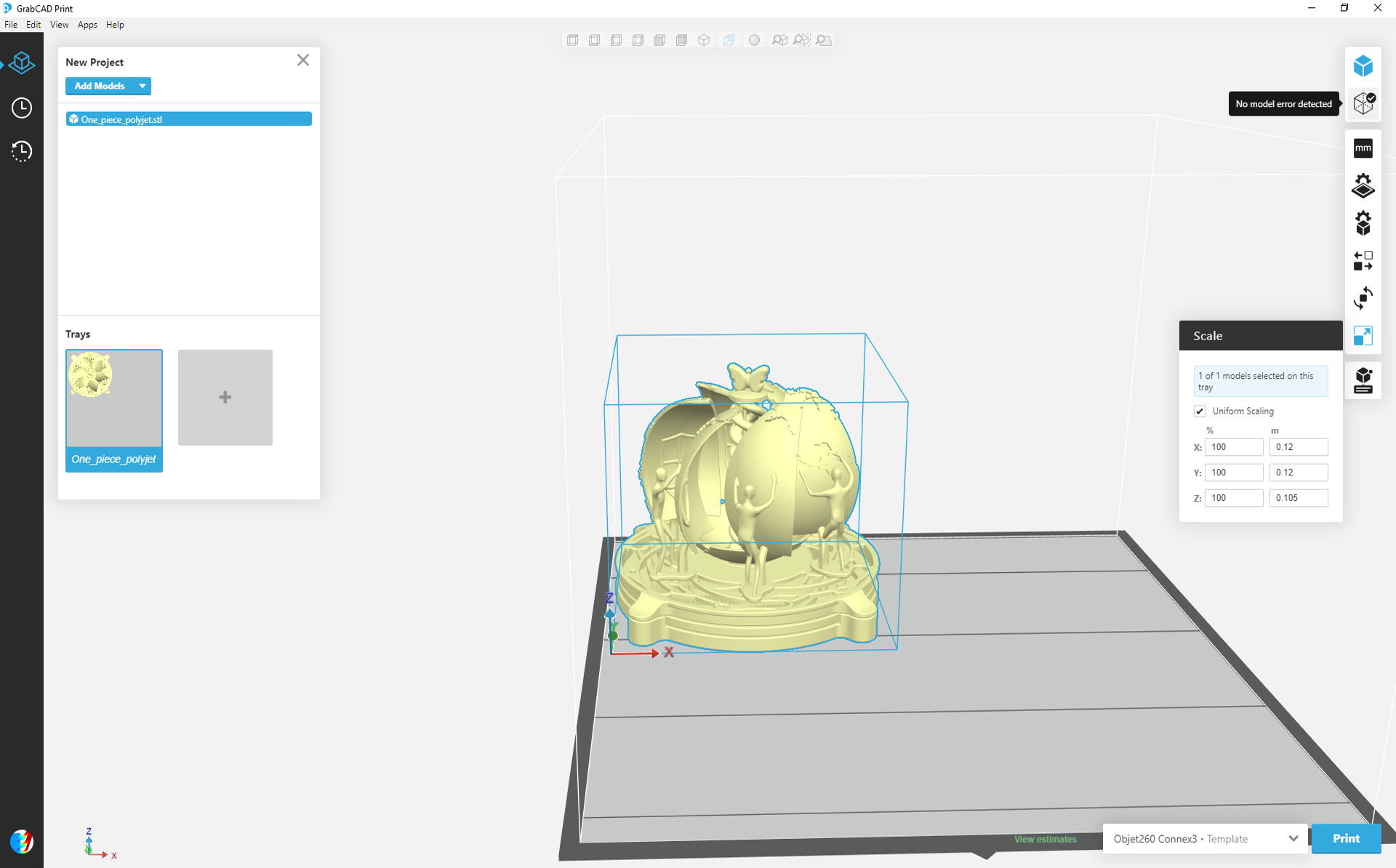The height and width of the screenshot is (868, 1396).
Task: Open the View menu
Action: pos(59,25)
